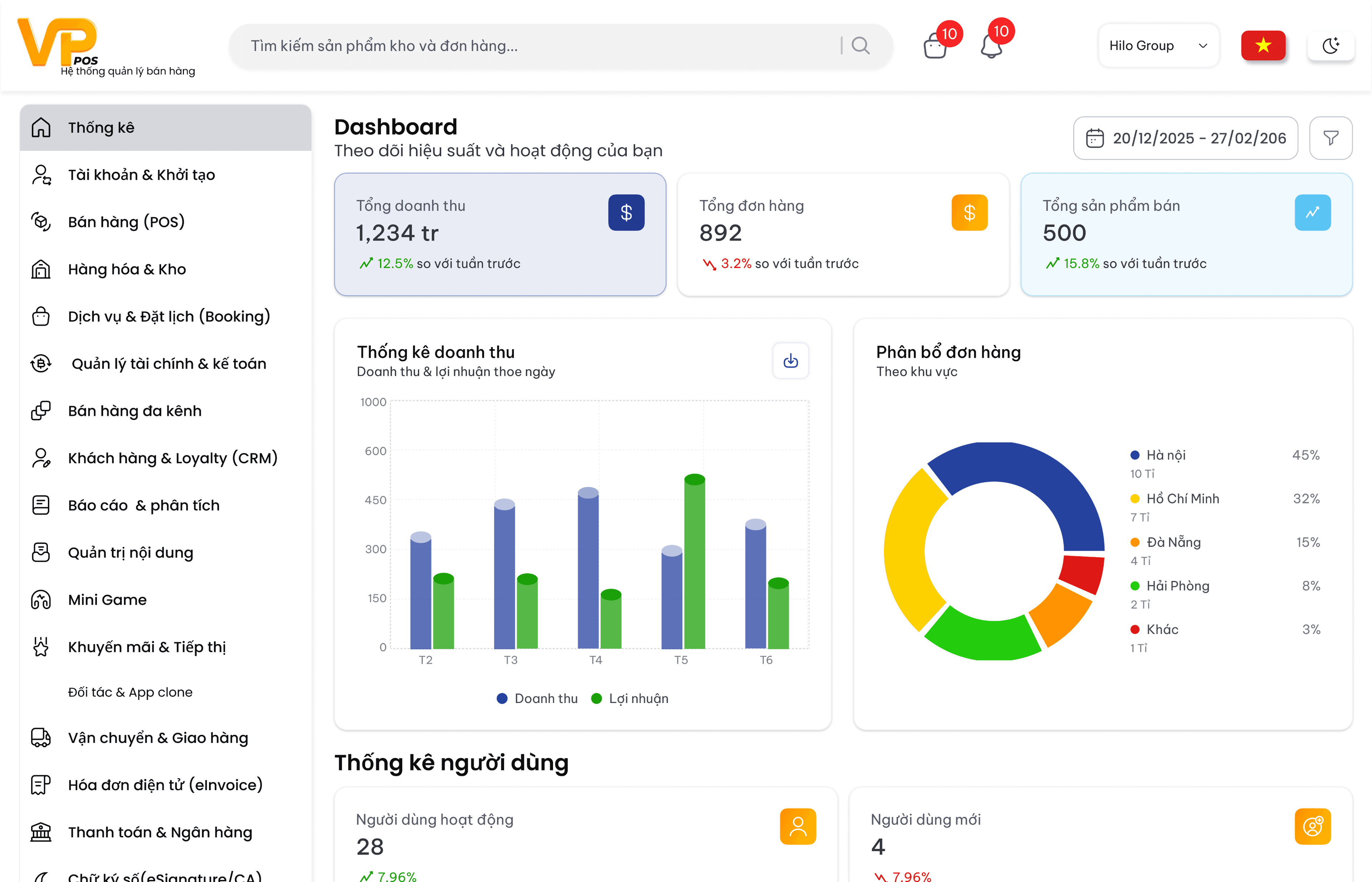Expand the Hilo Group dropdown

pyautogui.click(x=1158, y=45)
